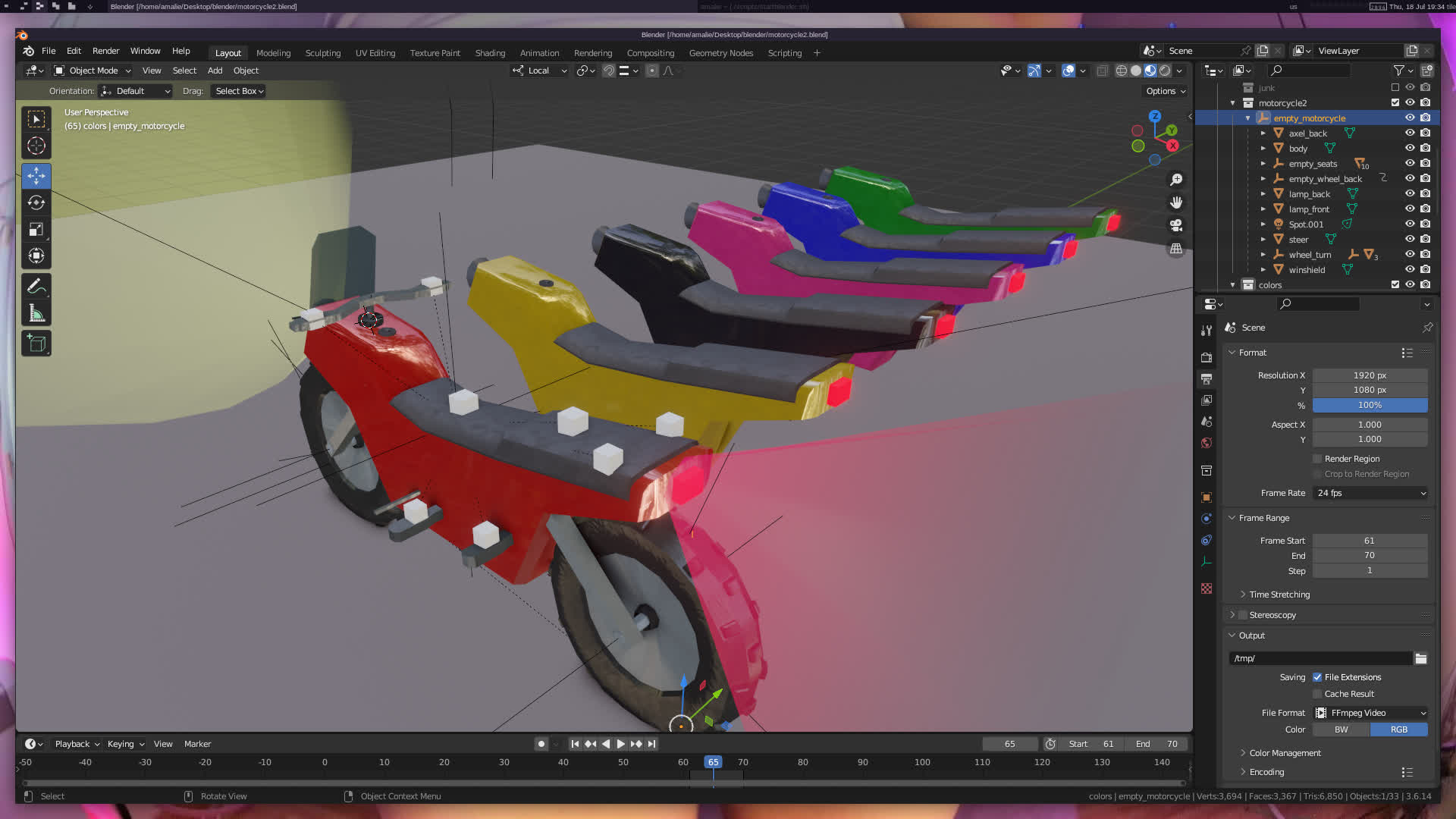Expand the Color Management section

coord(1285,753)
